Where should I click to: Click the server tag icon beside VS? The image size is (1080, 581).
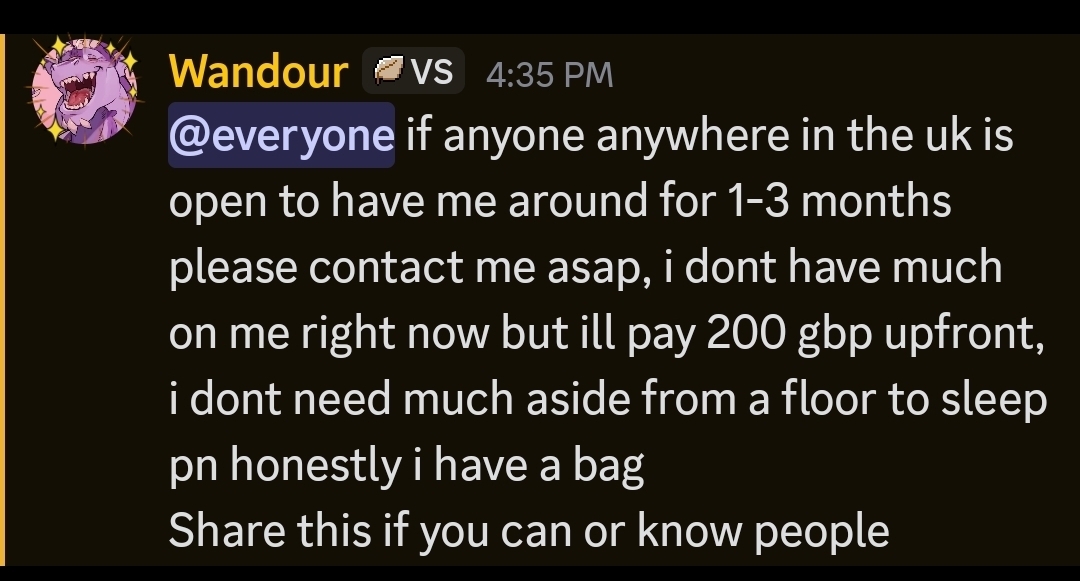tap(387, 72)
